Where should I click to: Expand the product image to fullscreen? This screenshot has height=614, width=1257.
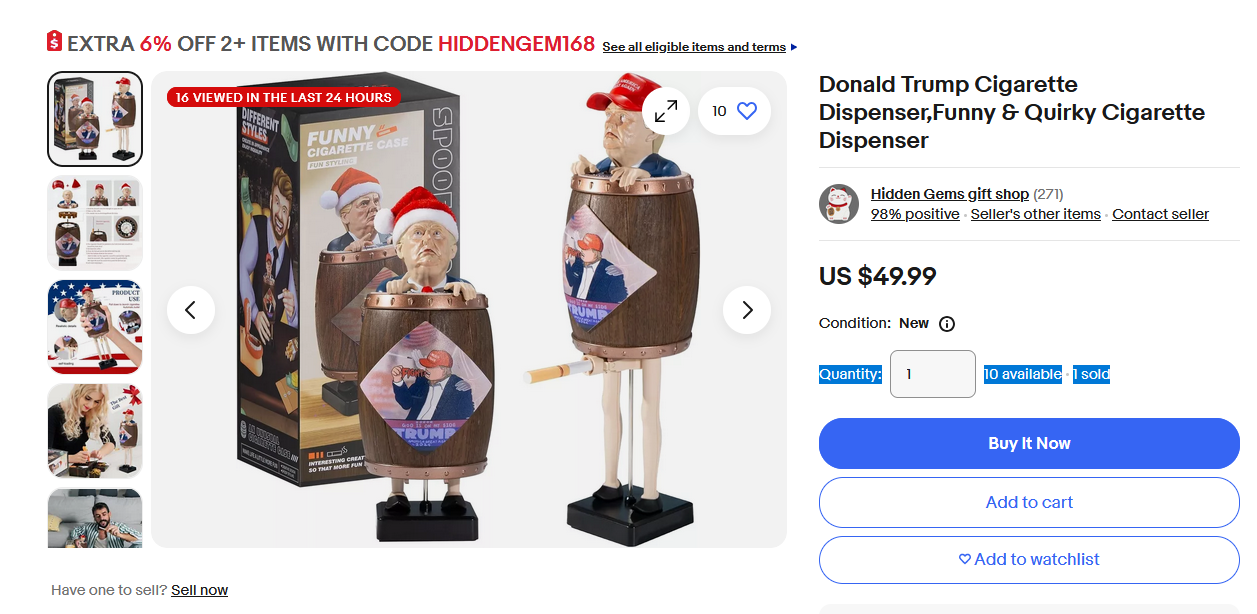pos(665,111)
